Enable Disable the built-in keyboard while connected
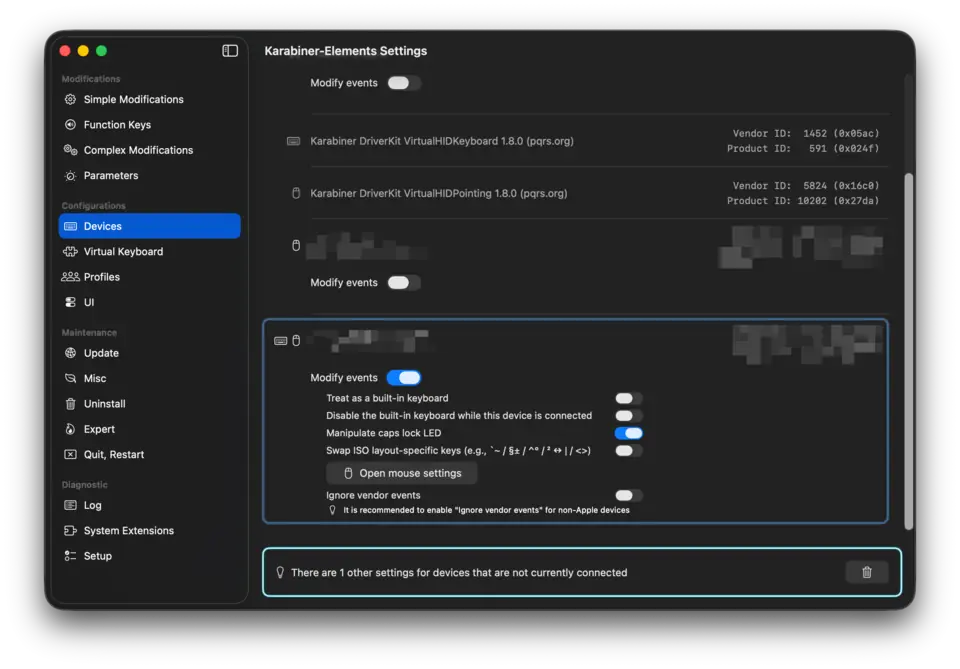This screenshot has width=960, height=669. [x=629, y=416]
